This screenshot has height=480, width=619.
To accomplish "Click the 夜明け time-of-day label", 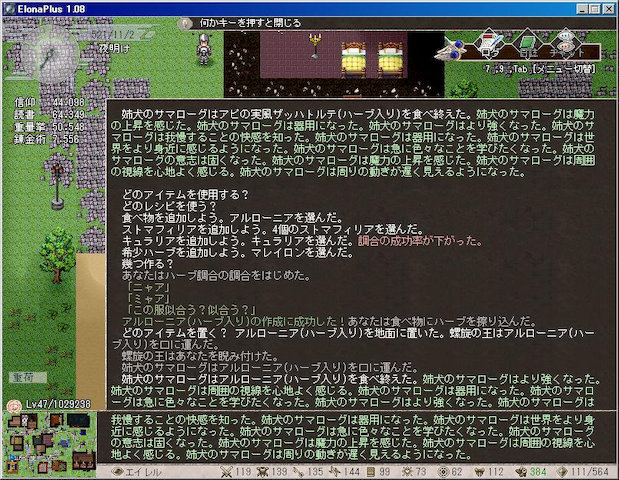I will tap(114, 49).
